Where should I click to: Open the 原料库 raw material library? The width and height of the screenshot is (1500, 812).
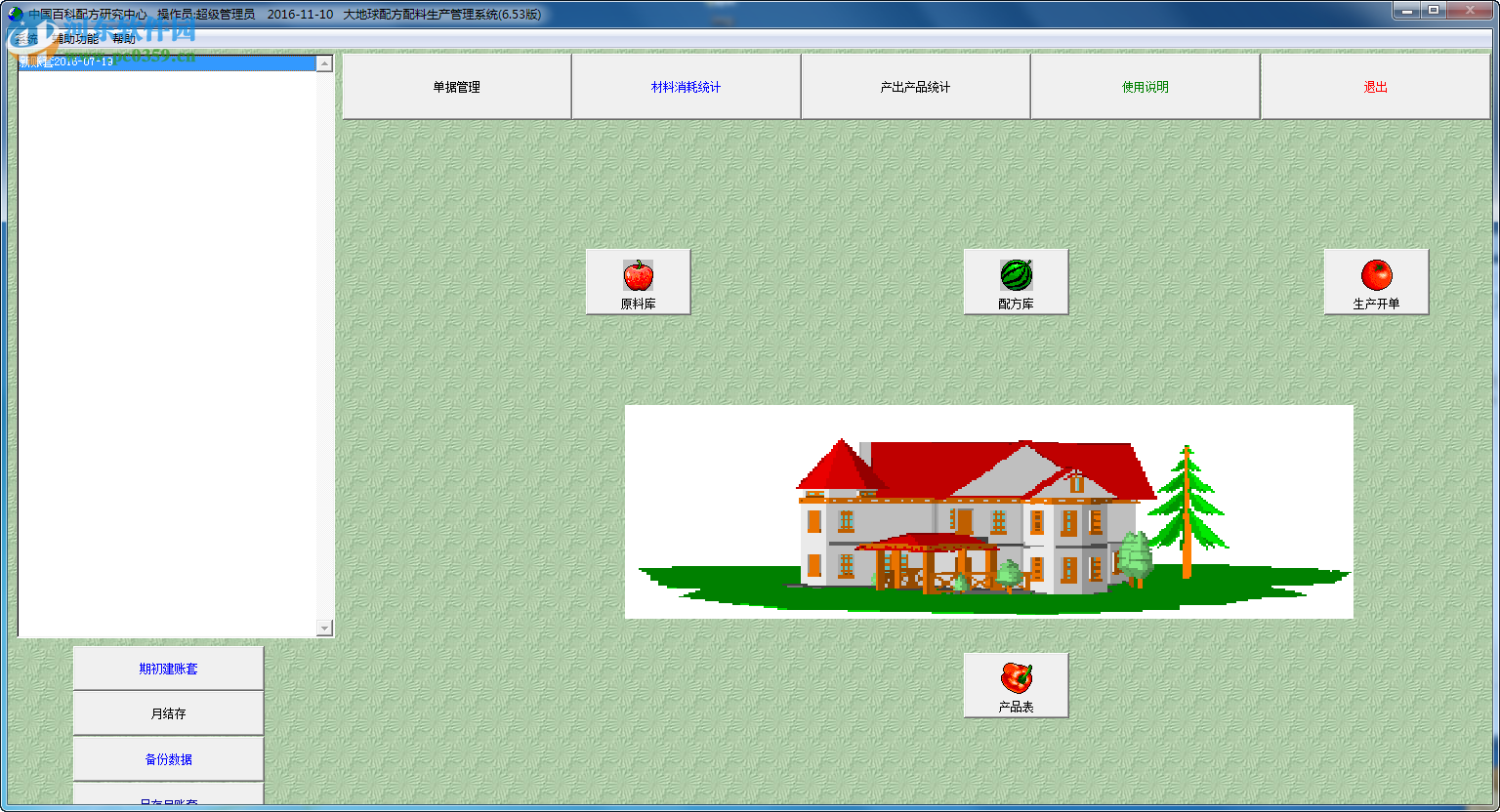click(x=638, y=281)
